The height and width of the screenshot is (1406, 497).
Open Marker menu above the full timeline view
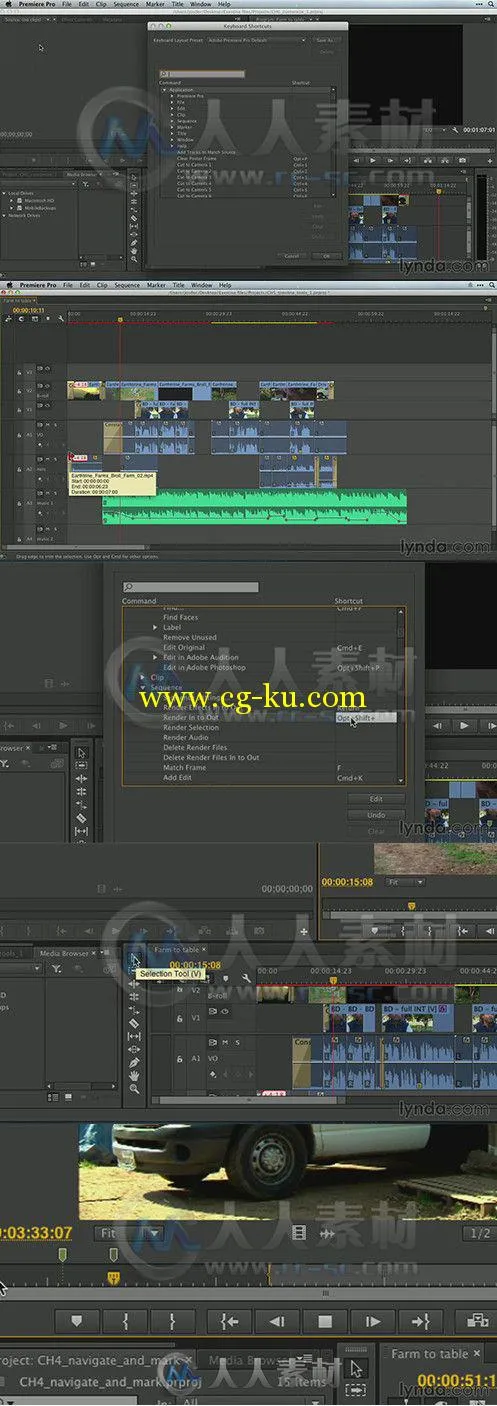(x=157, y=285)
